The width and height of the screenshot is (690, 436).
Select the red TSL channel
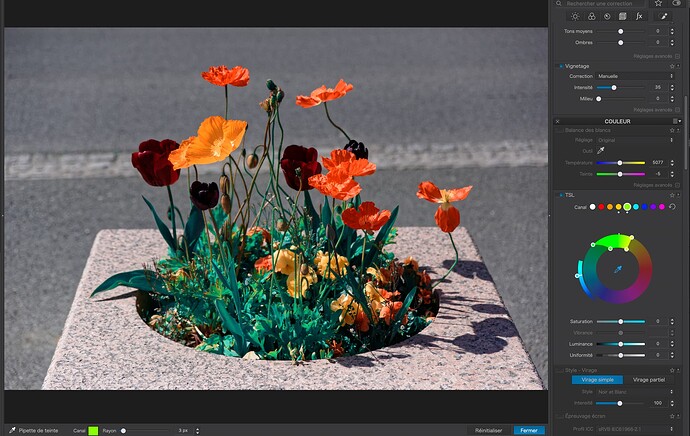click(x=601, y=207)
